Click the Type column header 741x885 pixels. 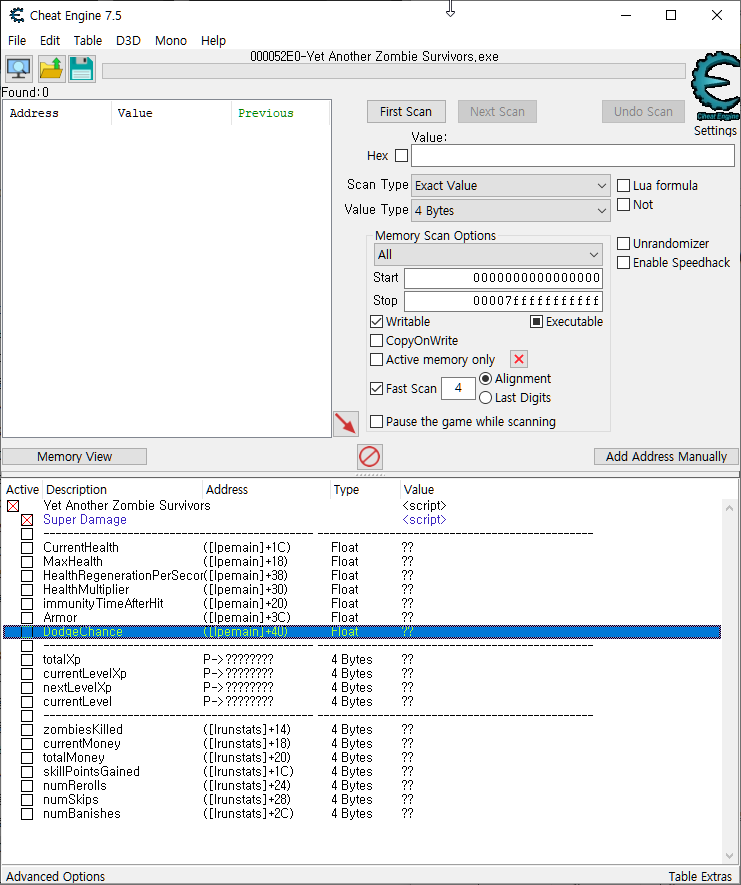(365, 489)
